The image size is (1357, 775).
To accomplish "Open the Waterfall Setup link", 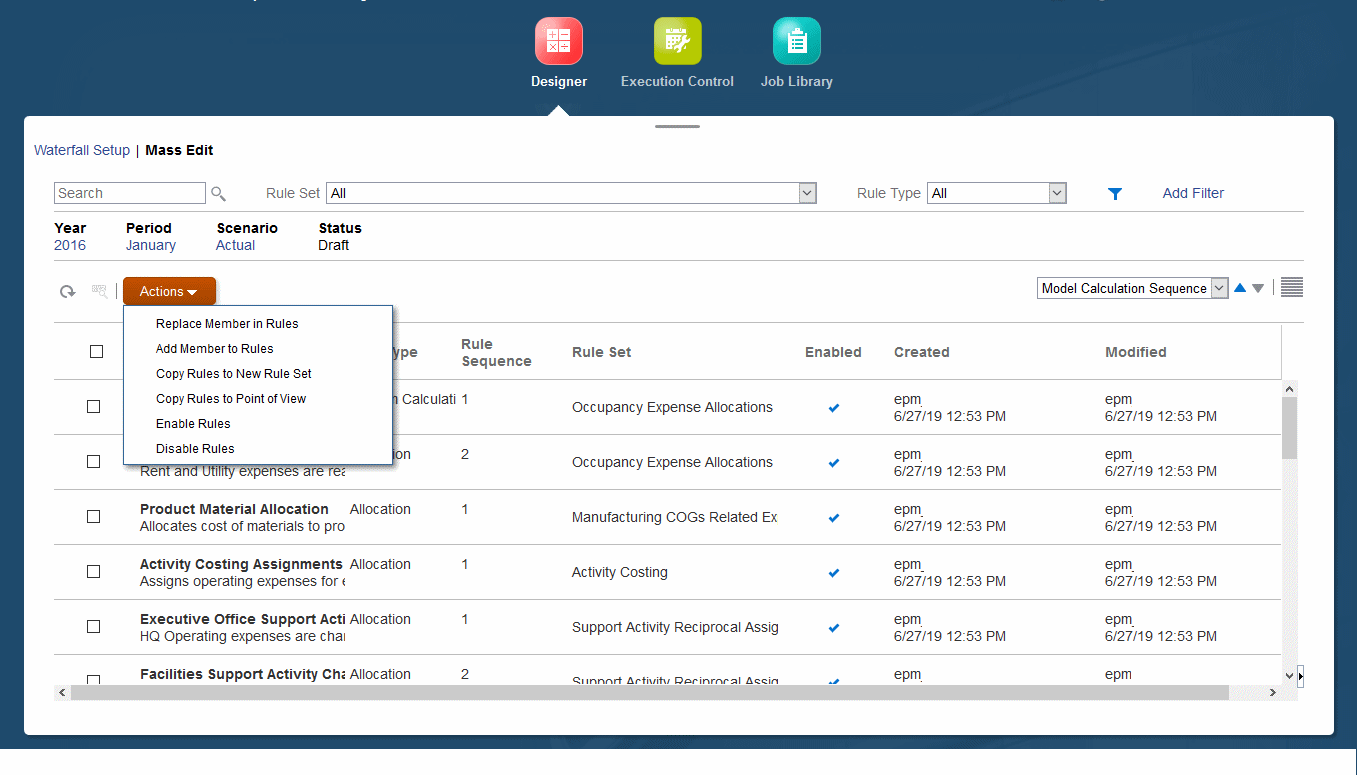I will pos(82,150).
